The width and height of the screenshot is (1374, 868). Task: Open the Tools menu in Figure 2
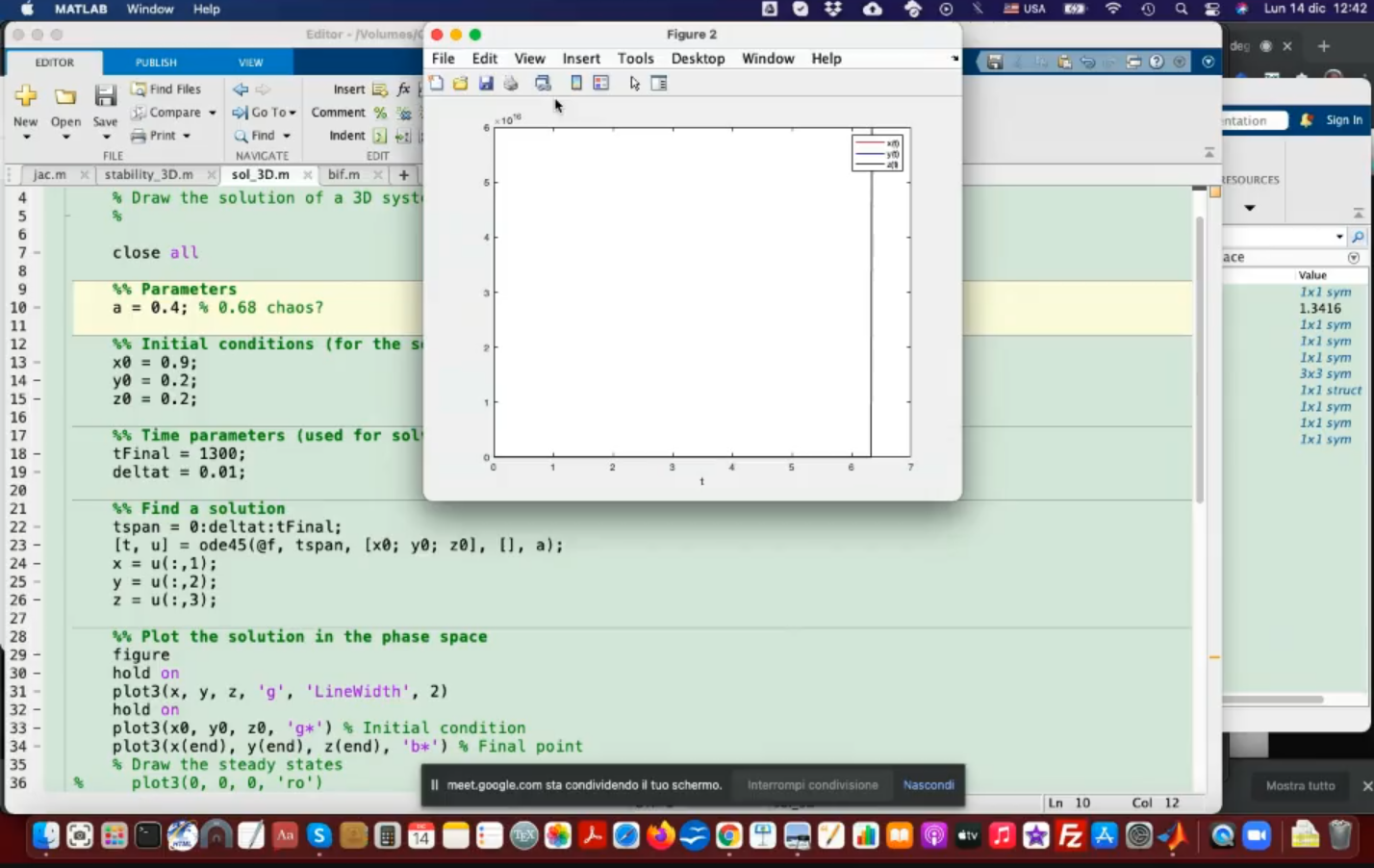[x=635, y=59]
